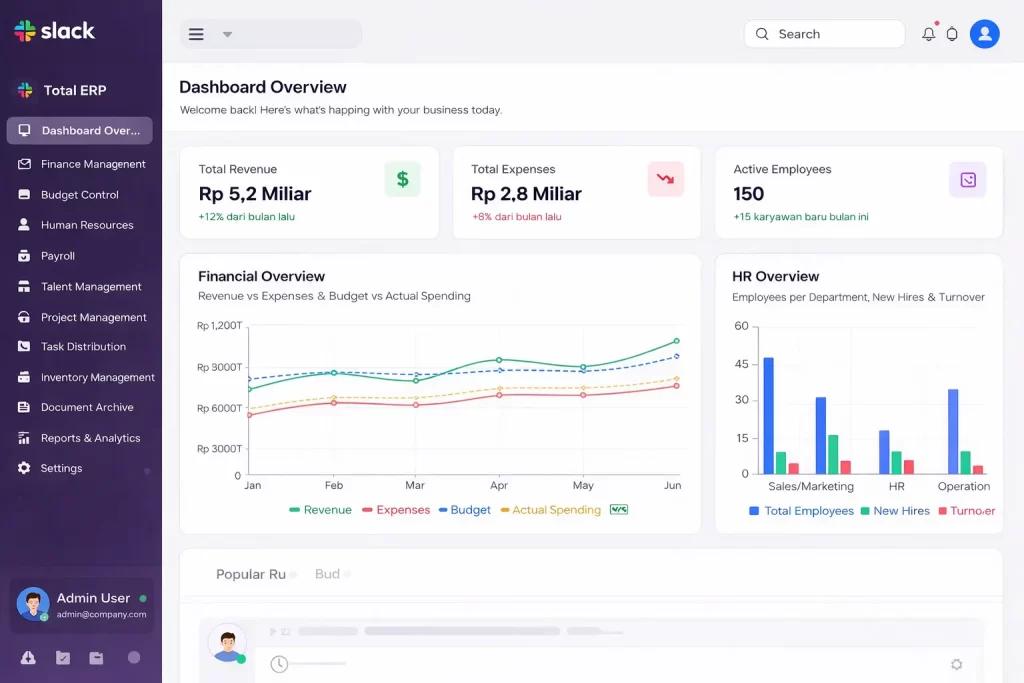1024x683 pixels.
Task: Click the cloud download icon at bottom left
Action: pos(28,658)
